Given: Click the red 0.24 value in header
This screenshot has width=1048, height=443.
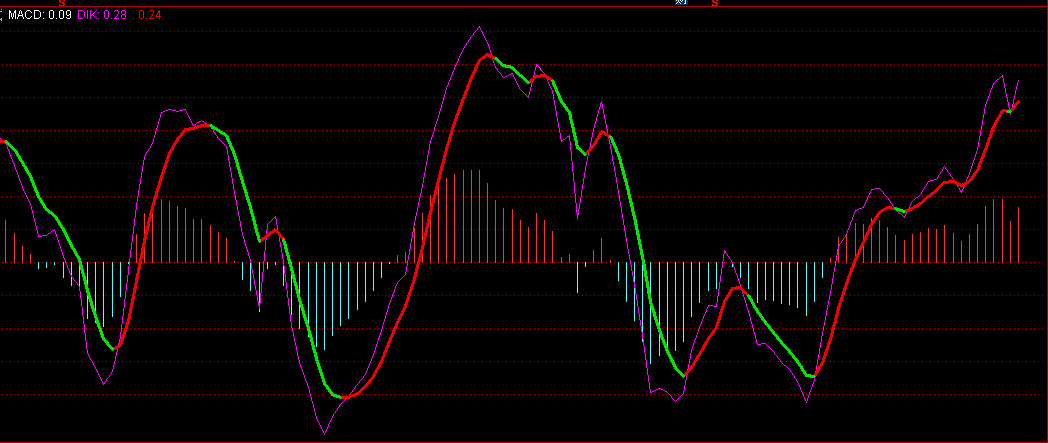Looking at the screenshot, I should pyautogui.click(x=149, y=15).
